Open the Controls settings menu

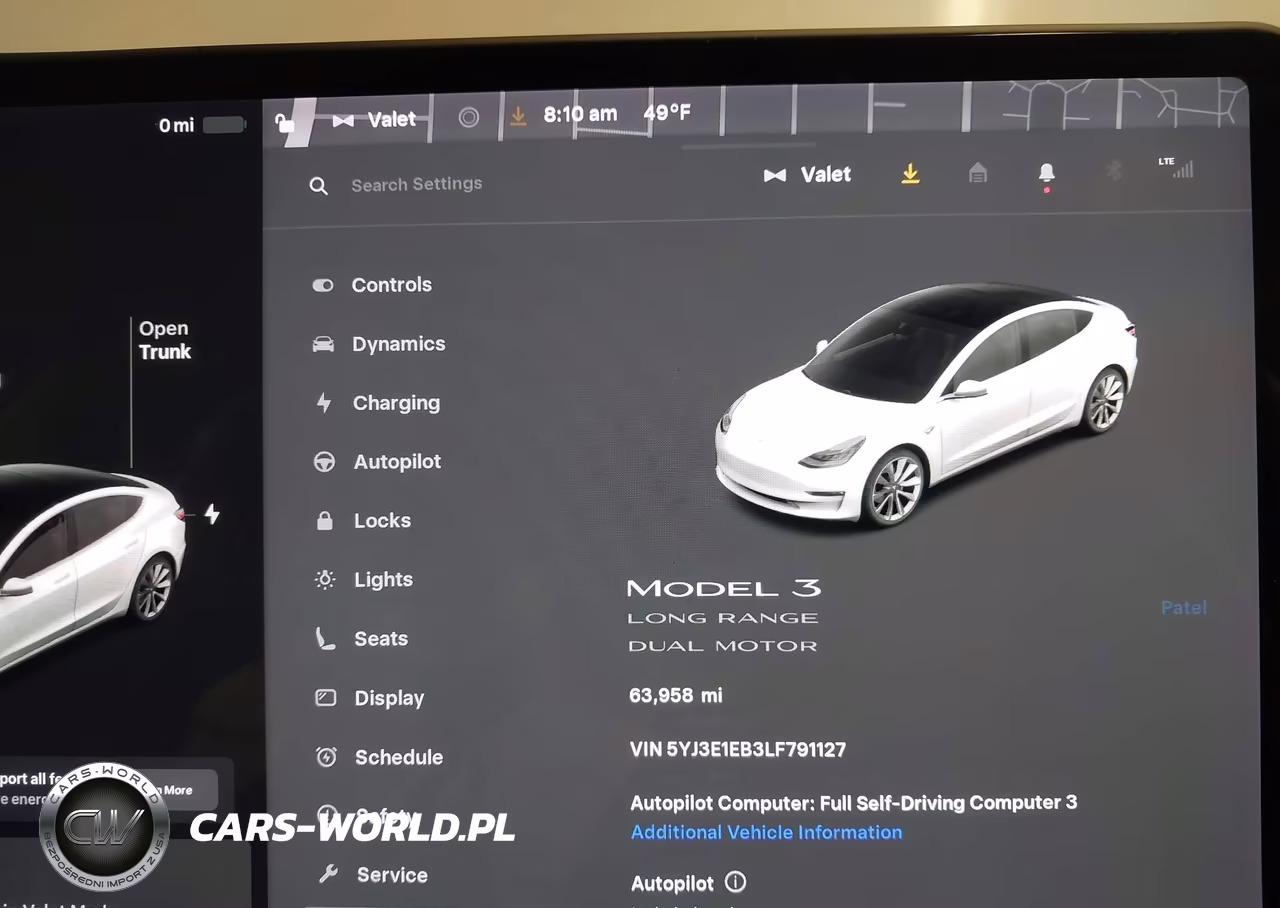[372, 285]
